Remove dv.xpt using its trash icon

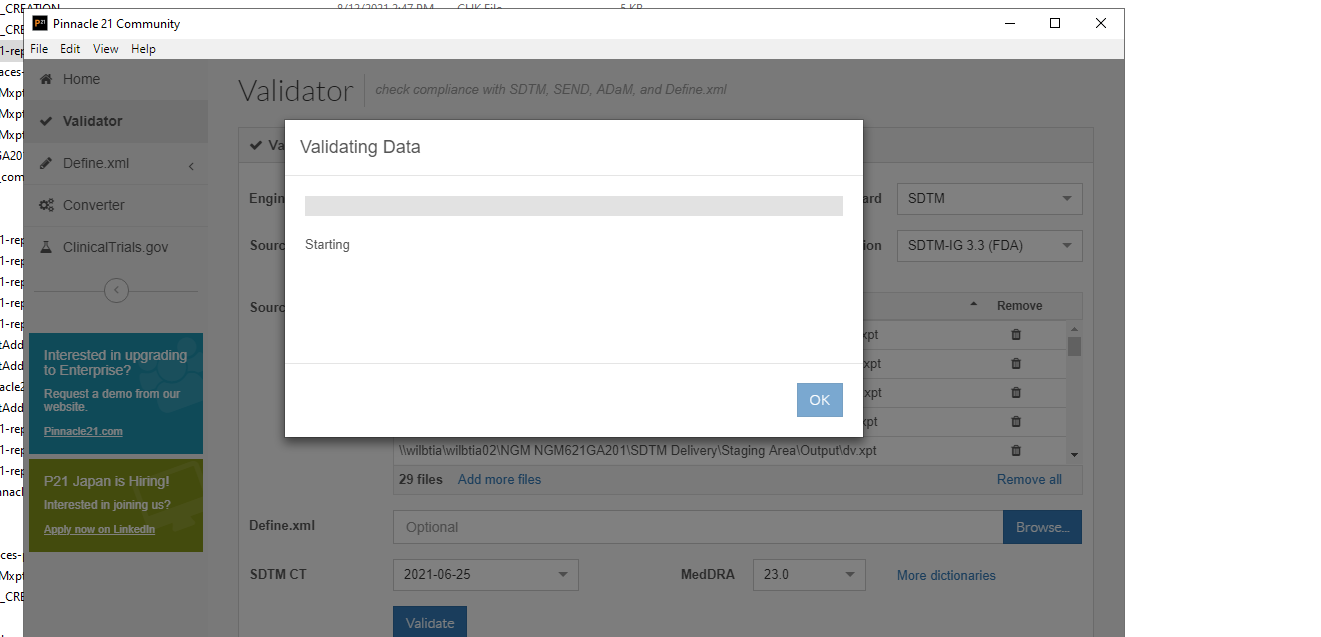(1016, 451)
